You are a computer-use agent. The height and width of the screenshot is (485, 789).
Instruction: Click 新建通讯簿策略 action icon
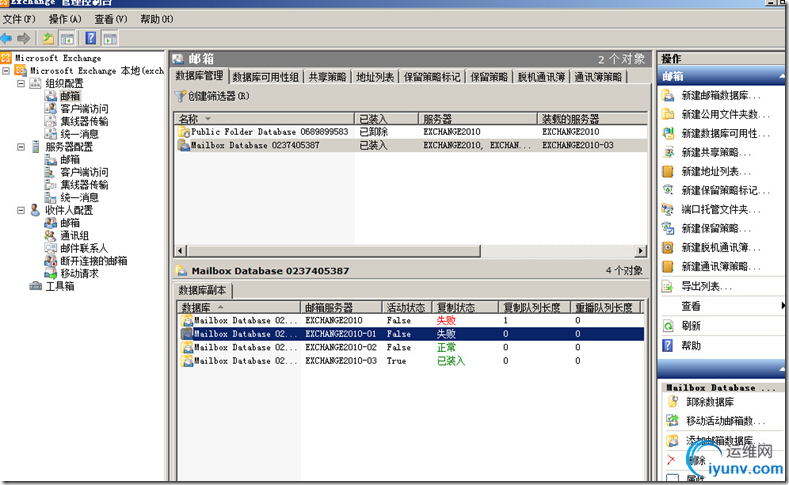point(668,266)
